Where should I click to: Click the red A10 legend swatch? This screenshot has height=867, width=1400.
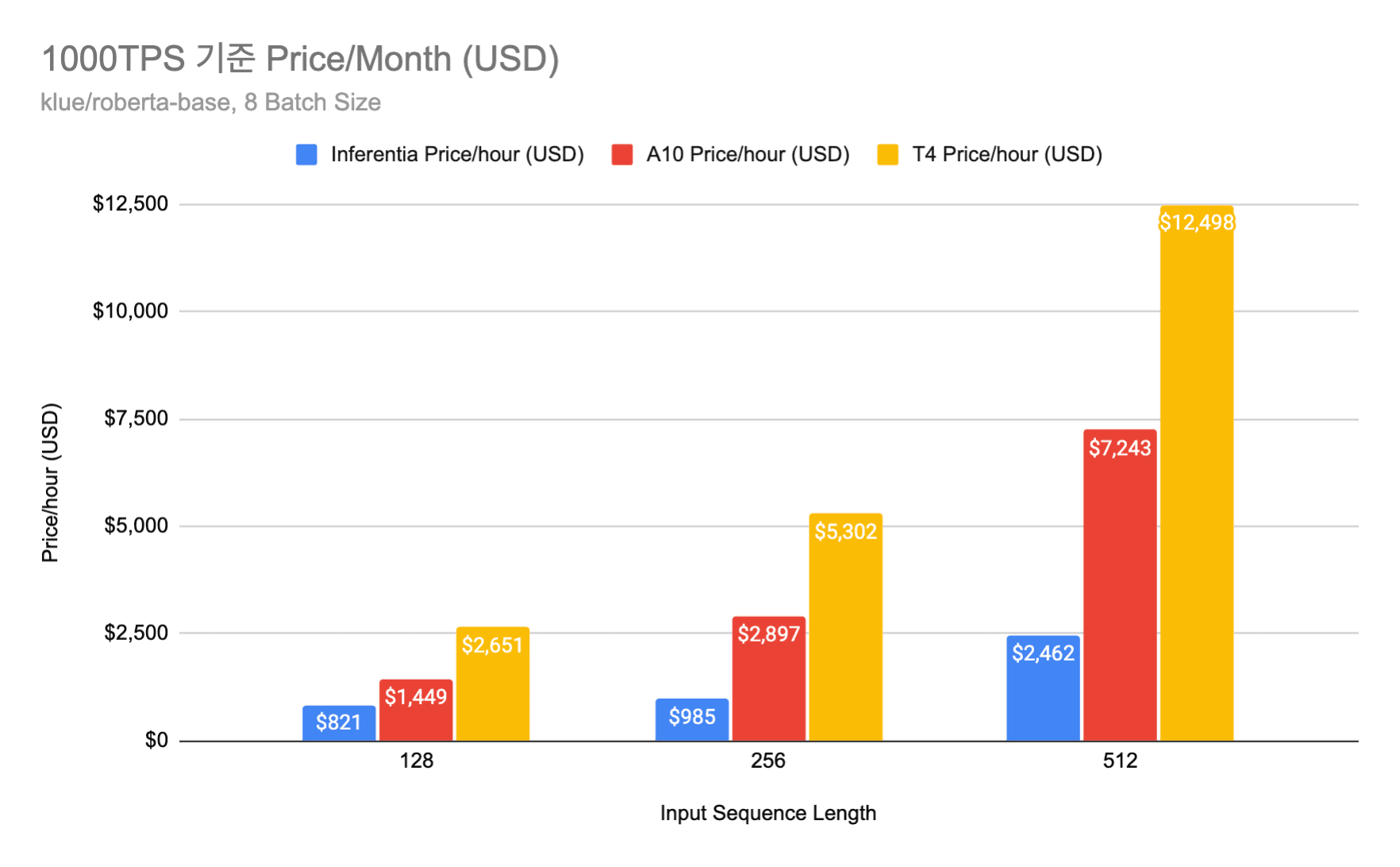pyautogui.click(x=622, y=155)
